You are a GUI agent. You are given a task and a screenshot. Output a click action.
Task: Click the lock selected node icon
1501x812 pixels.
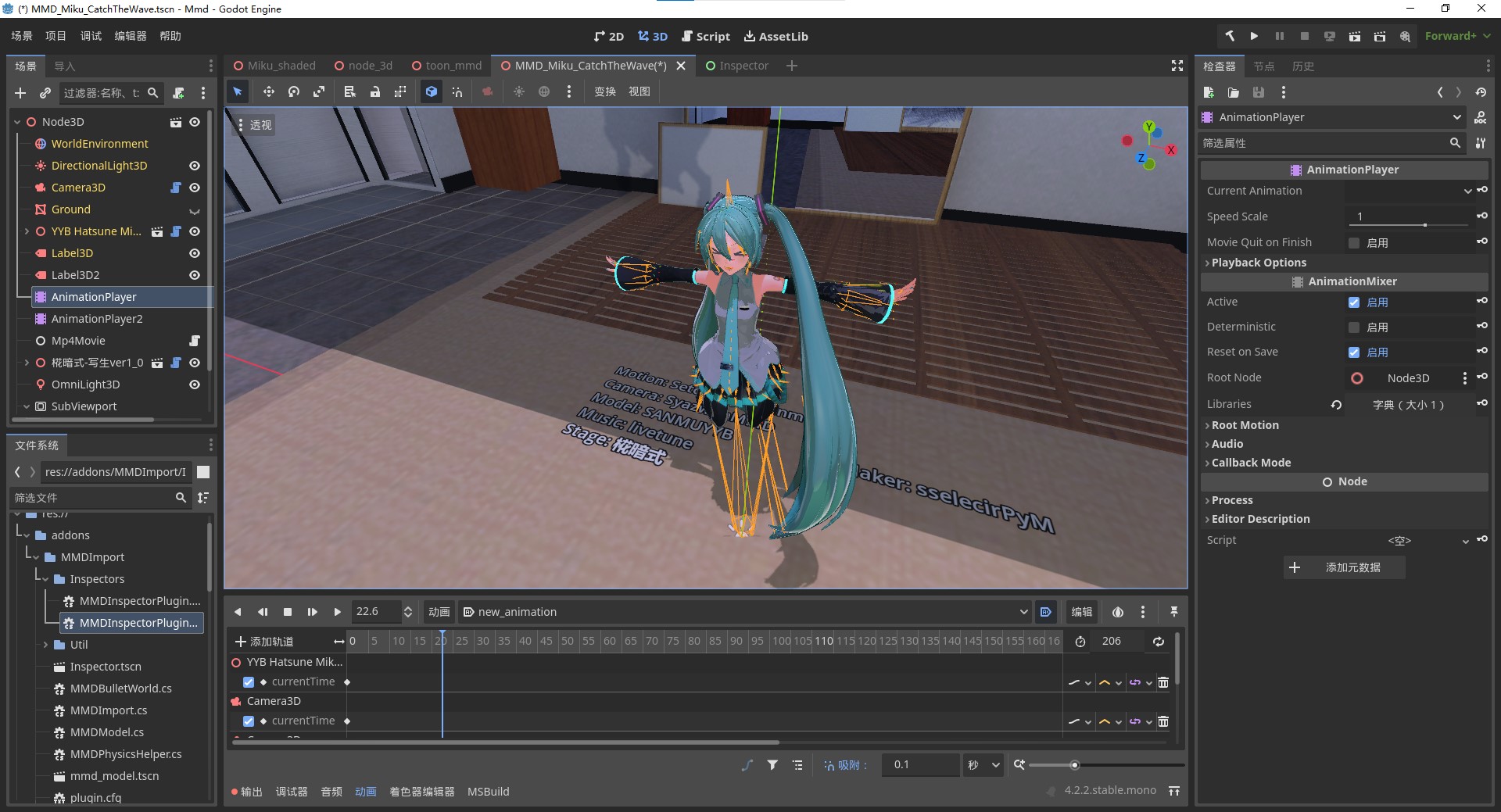(375, 91)
